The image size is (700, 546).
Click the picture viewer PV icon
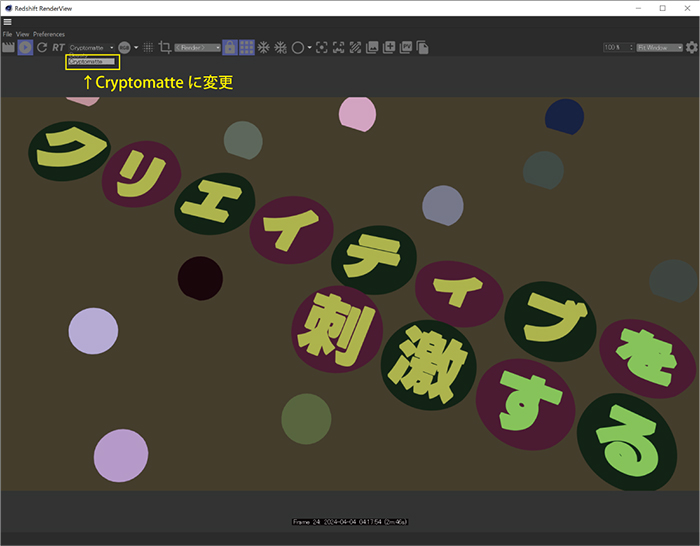click(406, 47)
